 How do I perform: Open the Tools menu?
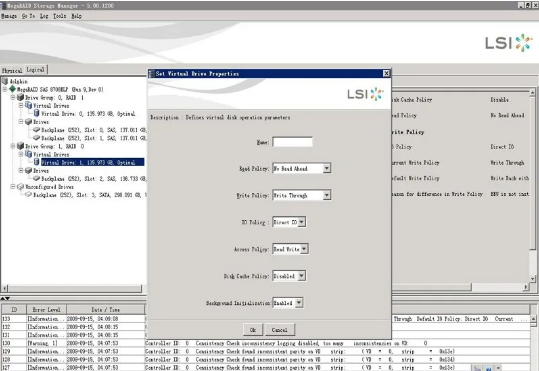point(59,16)
